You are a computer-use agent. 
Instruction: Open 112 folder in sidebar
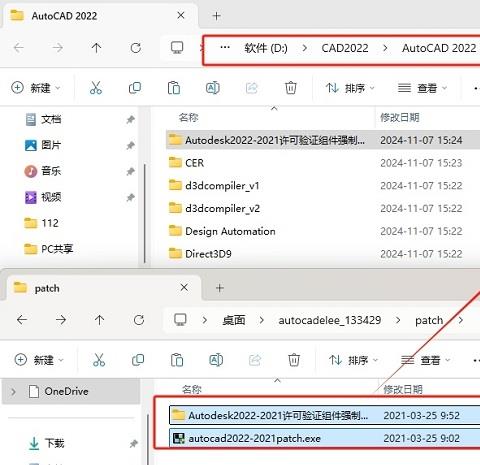point(42,223)
